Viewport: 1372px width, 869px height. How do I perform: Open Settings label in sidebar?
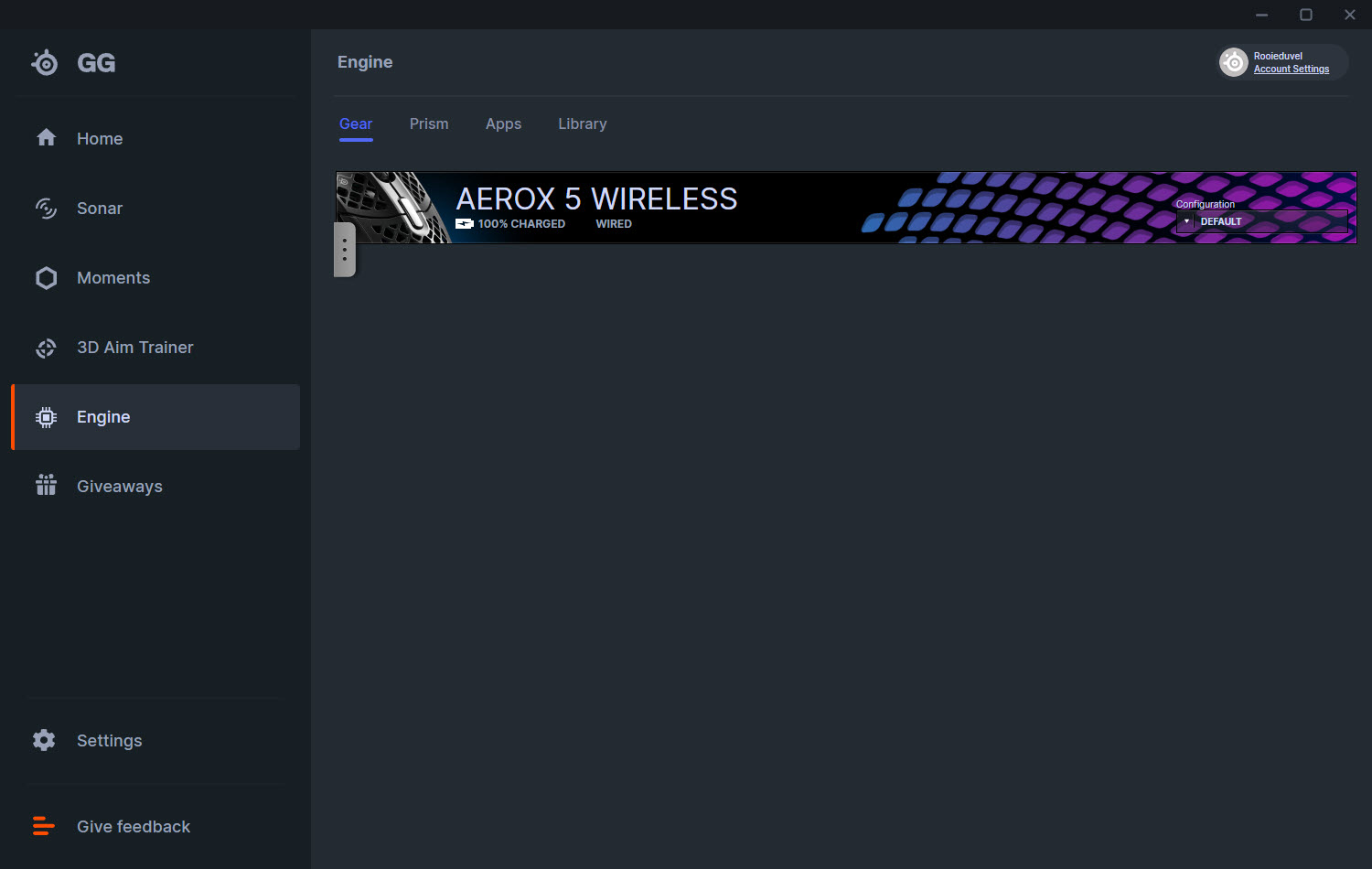[x=110, y=741]
